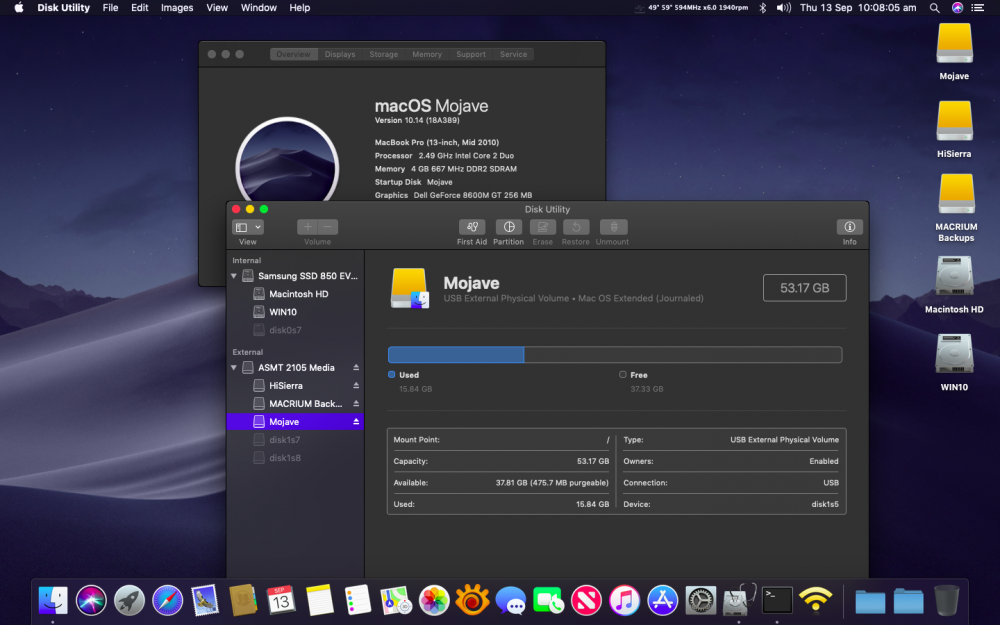Select Macintosh HD in the sidebar
Viewport: 1000px width, 625px height.
point(295,294)
